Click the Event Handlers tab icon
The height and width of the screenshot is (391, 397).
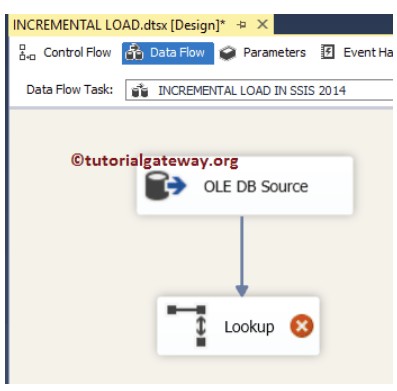(x=327, y=52)
